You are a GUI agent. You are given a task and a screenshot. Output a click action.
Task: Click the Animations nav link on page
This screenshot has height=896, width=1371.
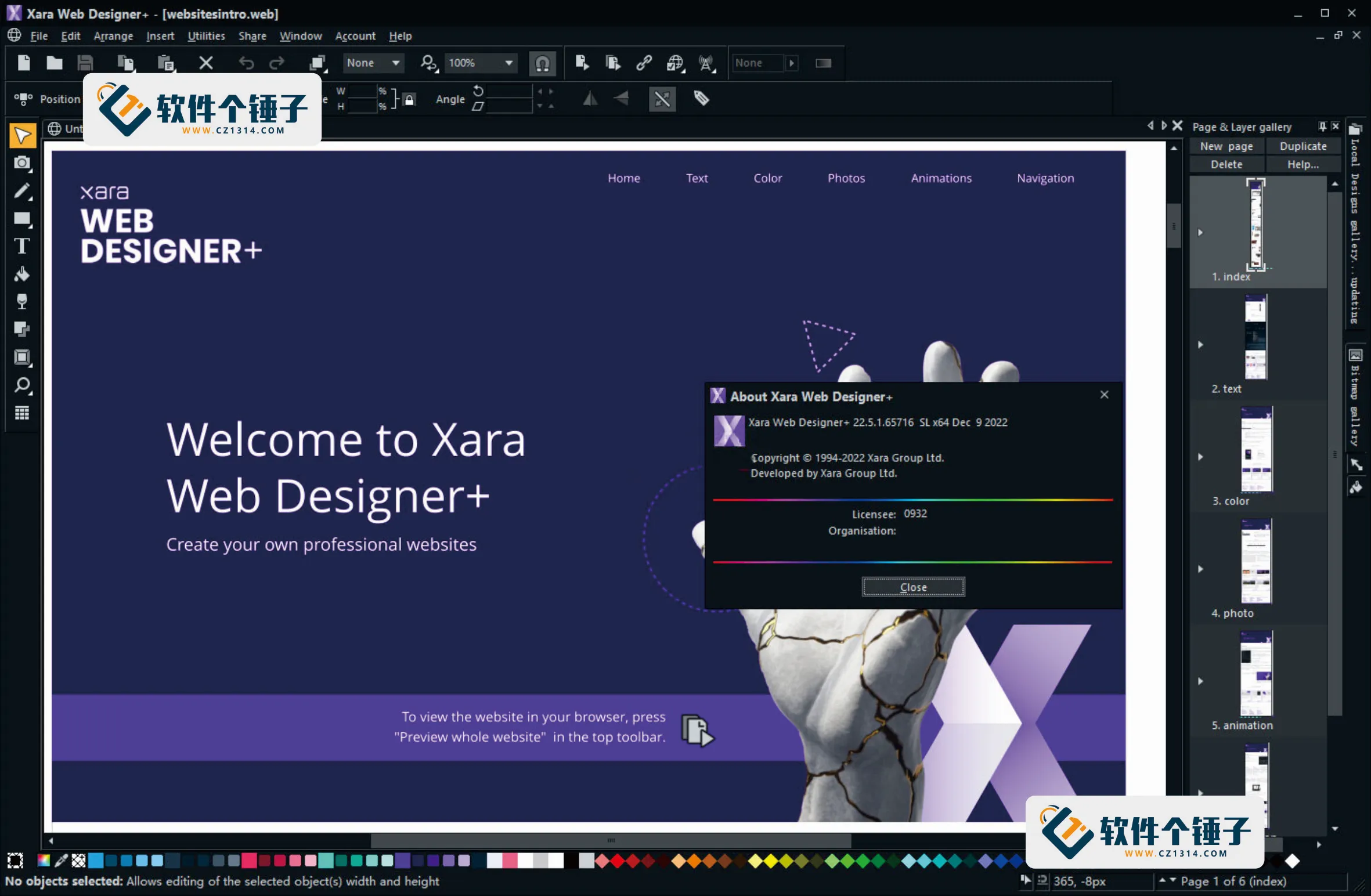pyautogui.click(x=941, y=178)
